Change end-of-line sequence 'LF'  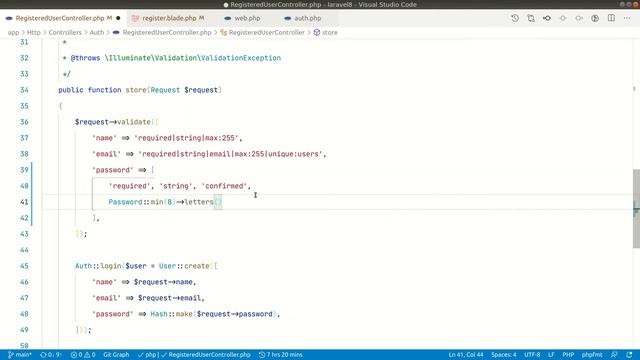pos(551,355)
